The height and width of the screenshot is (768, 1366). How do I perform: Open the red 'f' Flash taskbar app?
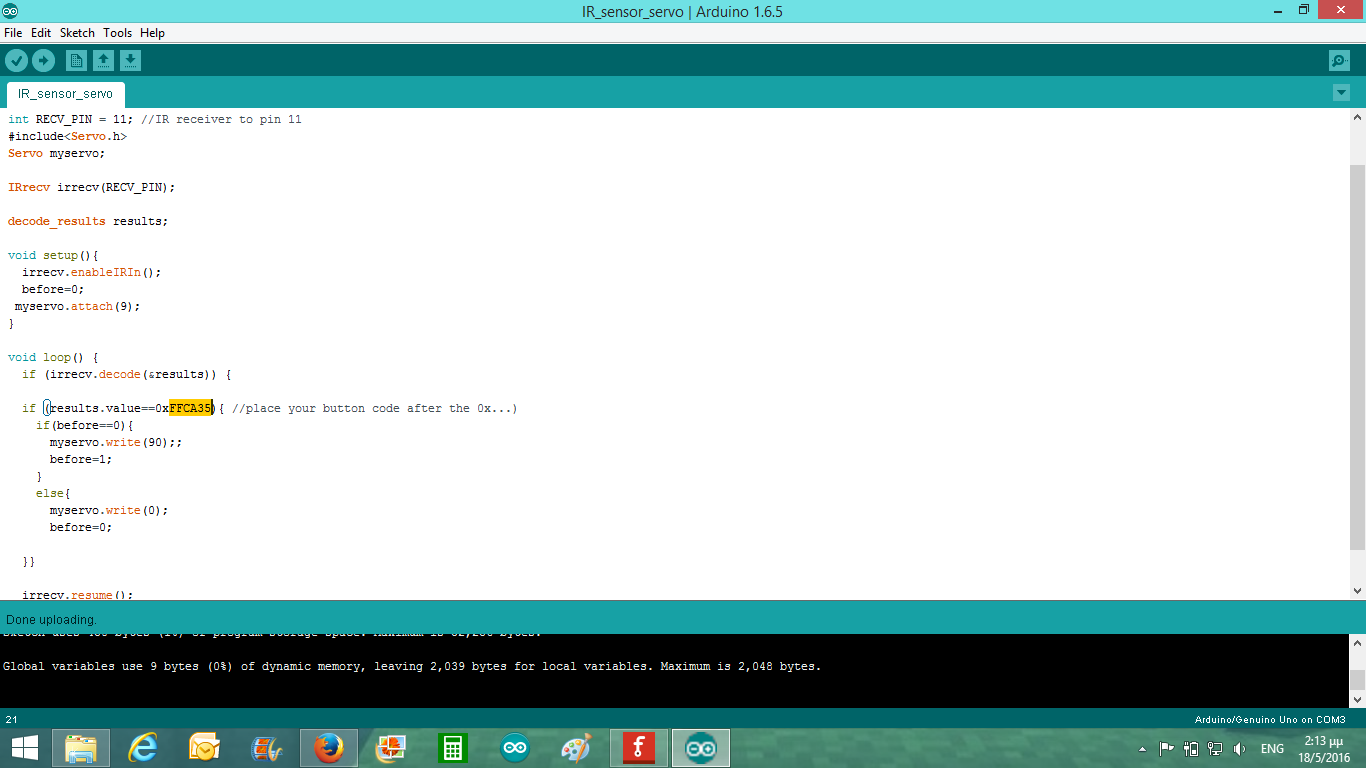pos(638,748)
